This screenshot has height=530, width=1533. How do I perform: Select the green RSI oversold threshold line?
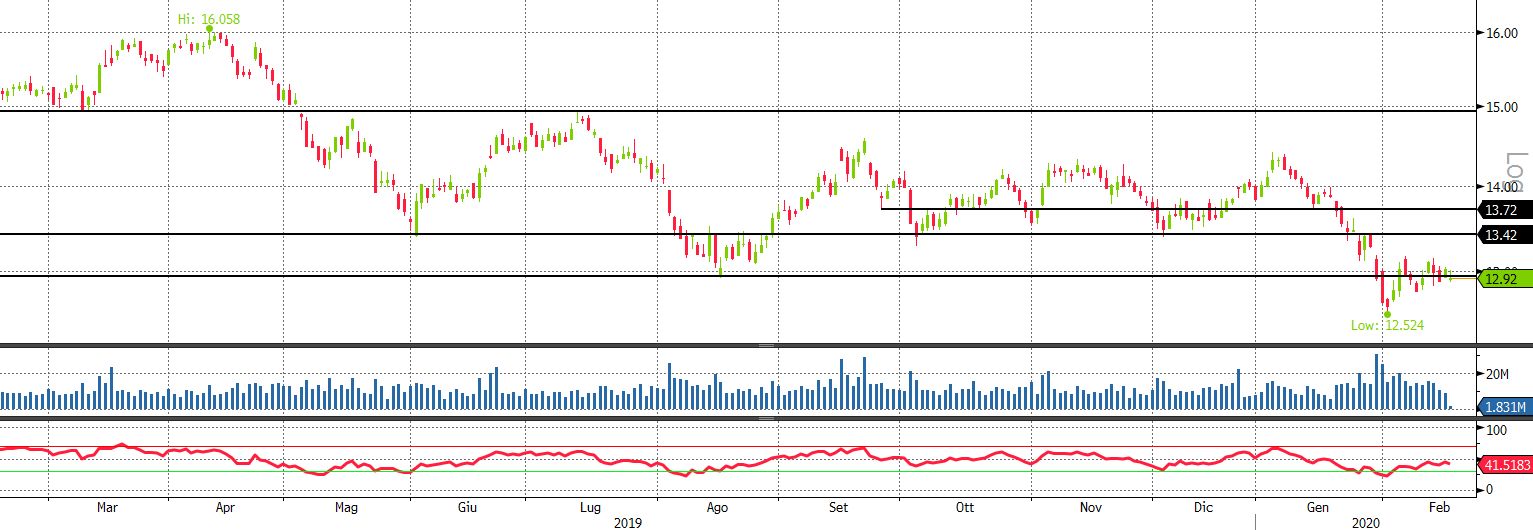(738, 471)
